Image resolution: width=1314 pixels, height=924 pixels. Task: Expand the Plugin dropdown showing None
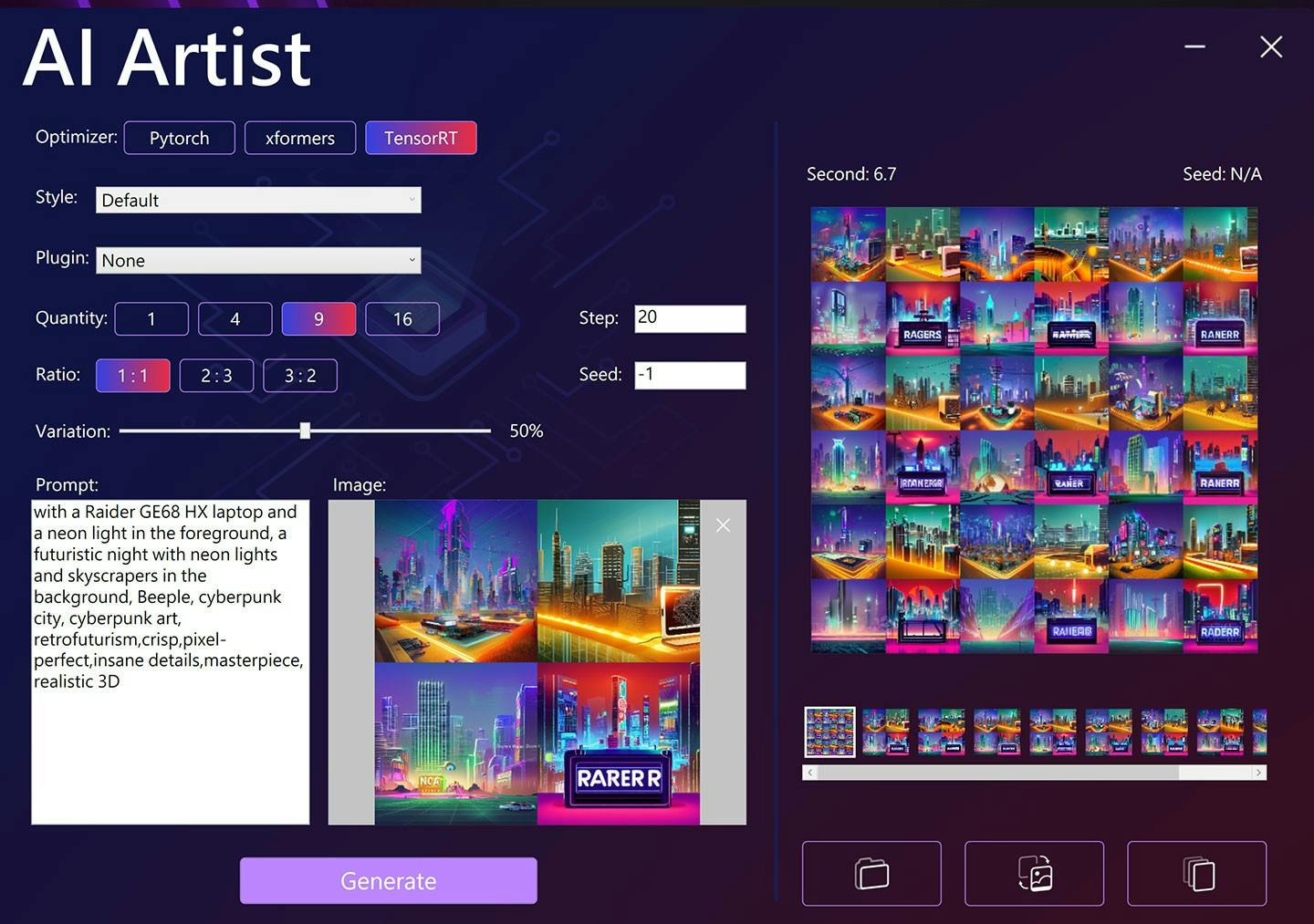click(x=258, y=260)
